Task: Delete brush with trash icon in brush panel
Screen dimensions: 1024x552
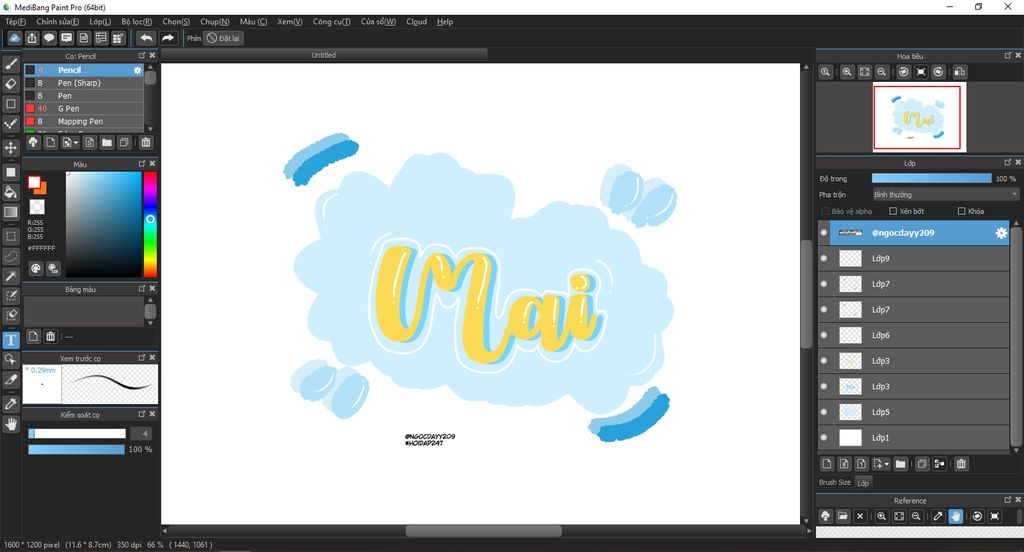Action: [x=146, y=142]
